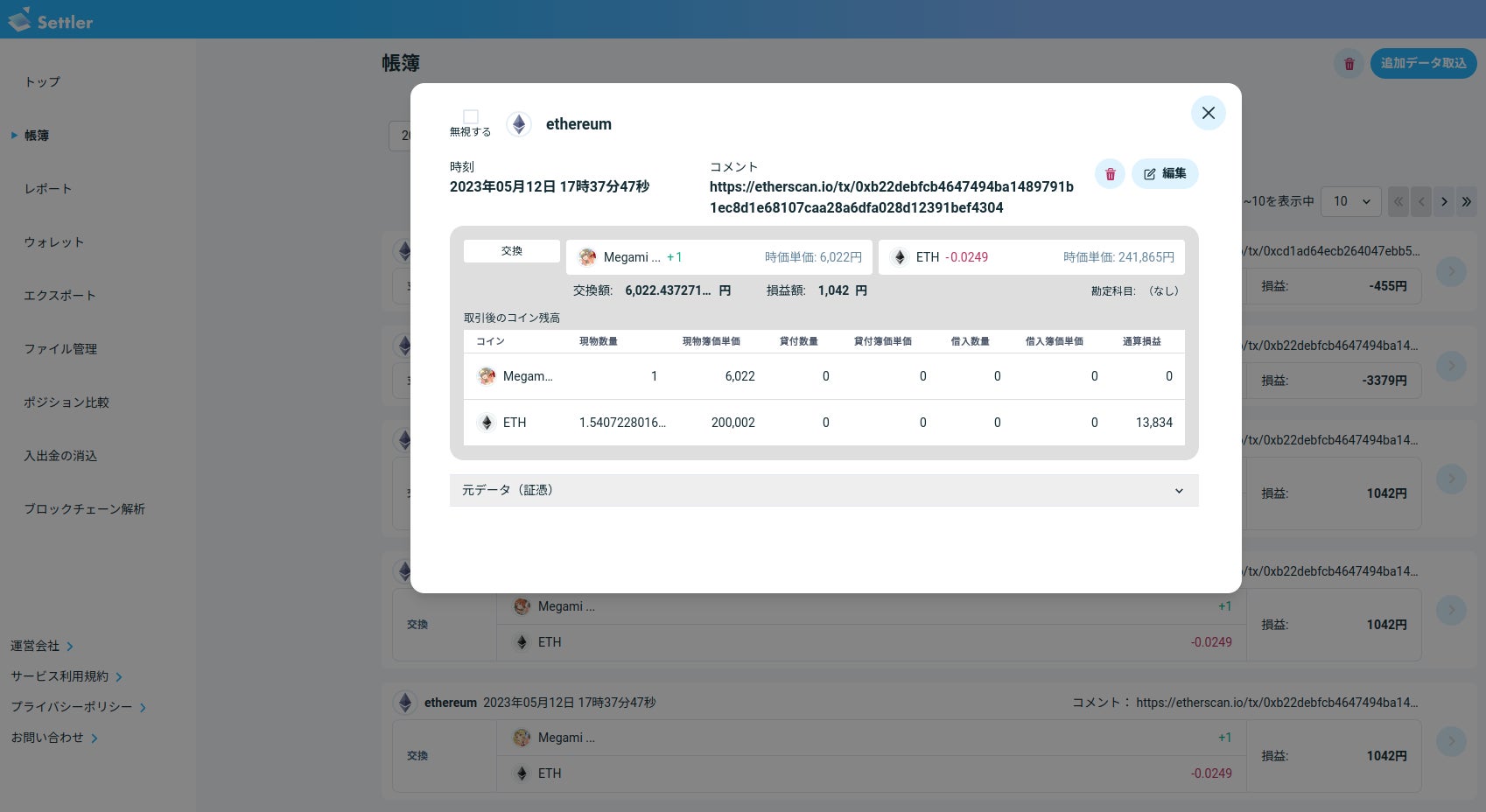Click the 追加データ取込 button
Screen dimensions: 1486x812
coord(1423,63)
